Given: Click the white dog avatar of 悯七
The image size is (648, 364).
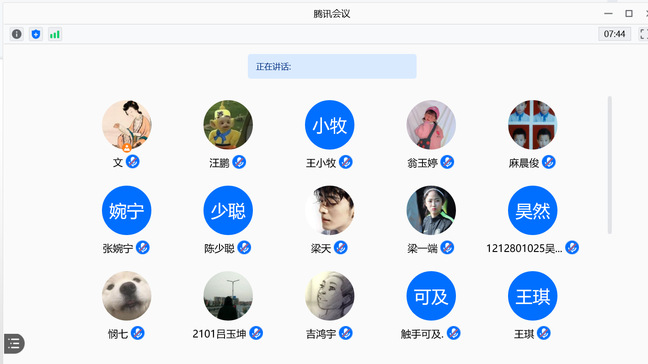Looking at the screenshot, I should 126,296.
